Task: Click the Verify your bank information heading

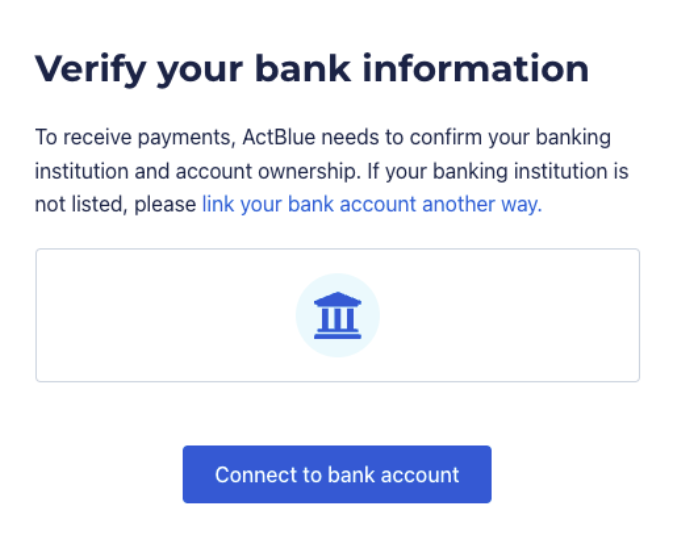Action: pyautogui.click(x=311, y=69)
